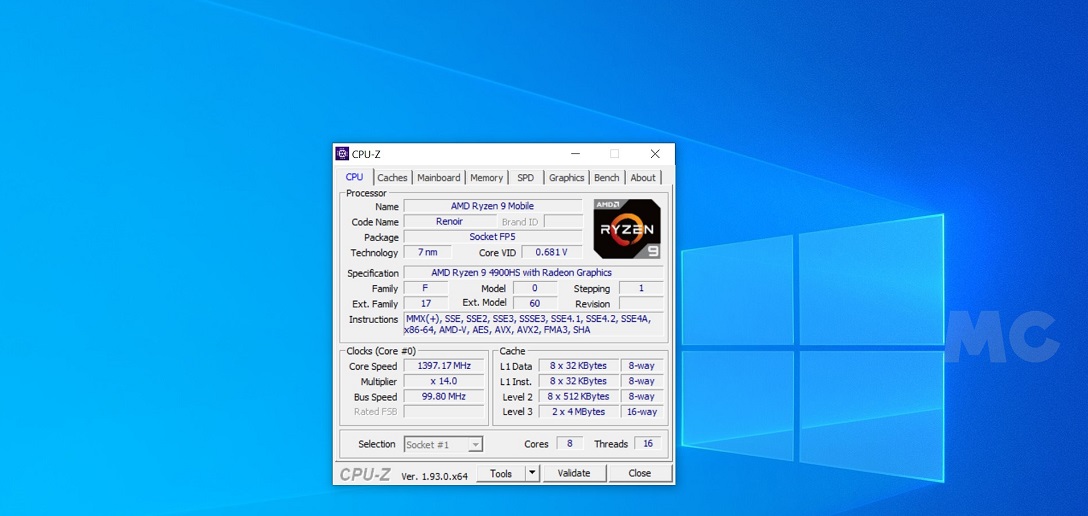Viewport: 1088px width, 516px height.
Task: Click the Validate button
Action: tap(574, 473)
